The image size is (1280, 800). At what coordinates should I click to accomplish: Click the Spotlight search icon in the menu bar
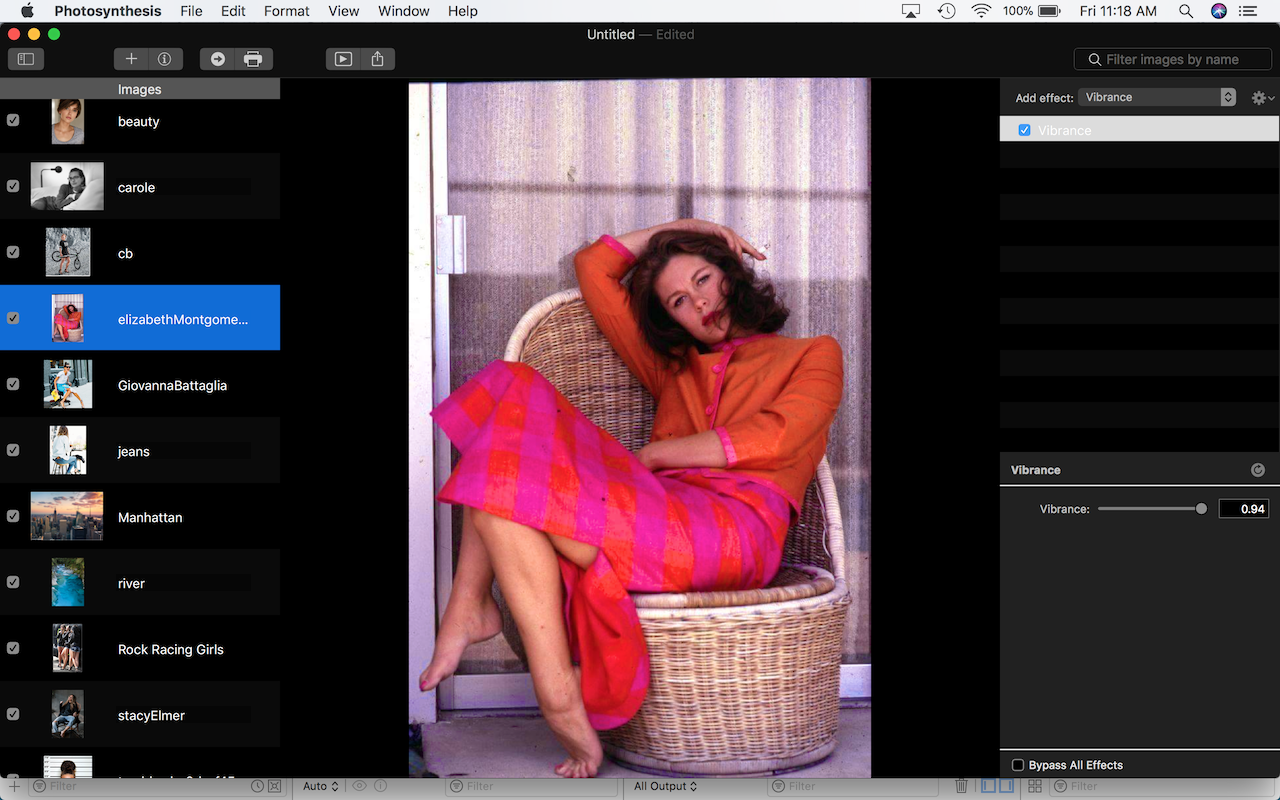pos(1185,11)
